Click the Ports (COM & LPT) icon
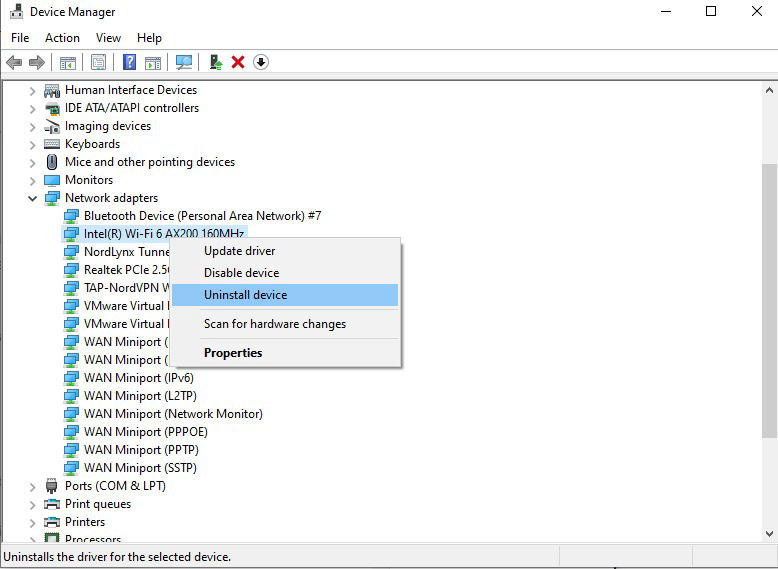This screenshot has height=569, width=778. tap(52, 486)
